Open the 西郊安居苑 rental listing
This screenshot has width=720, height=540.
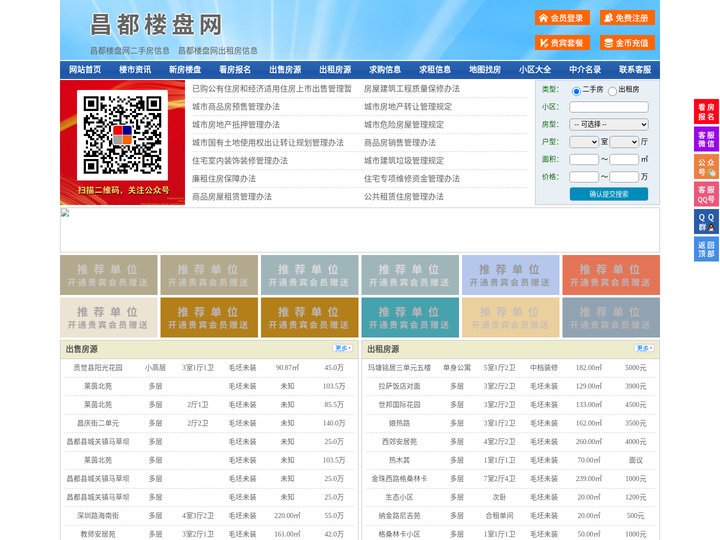click(399, 442)
